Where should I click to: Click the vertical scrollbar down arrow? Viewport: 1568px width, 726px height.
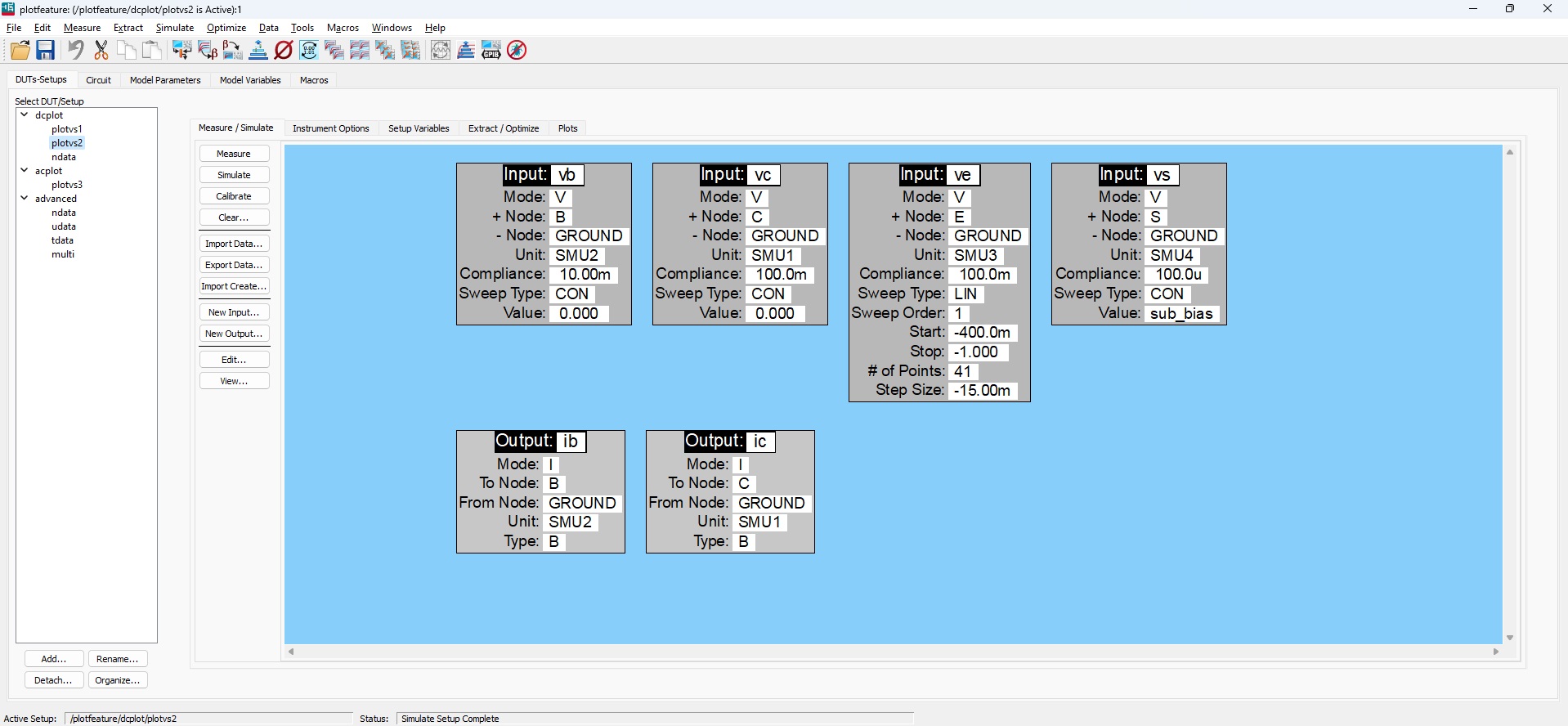tap(1510, 638)
